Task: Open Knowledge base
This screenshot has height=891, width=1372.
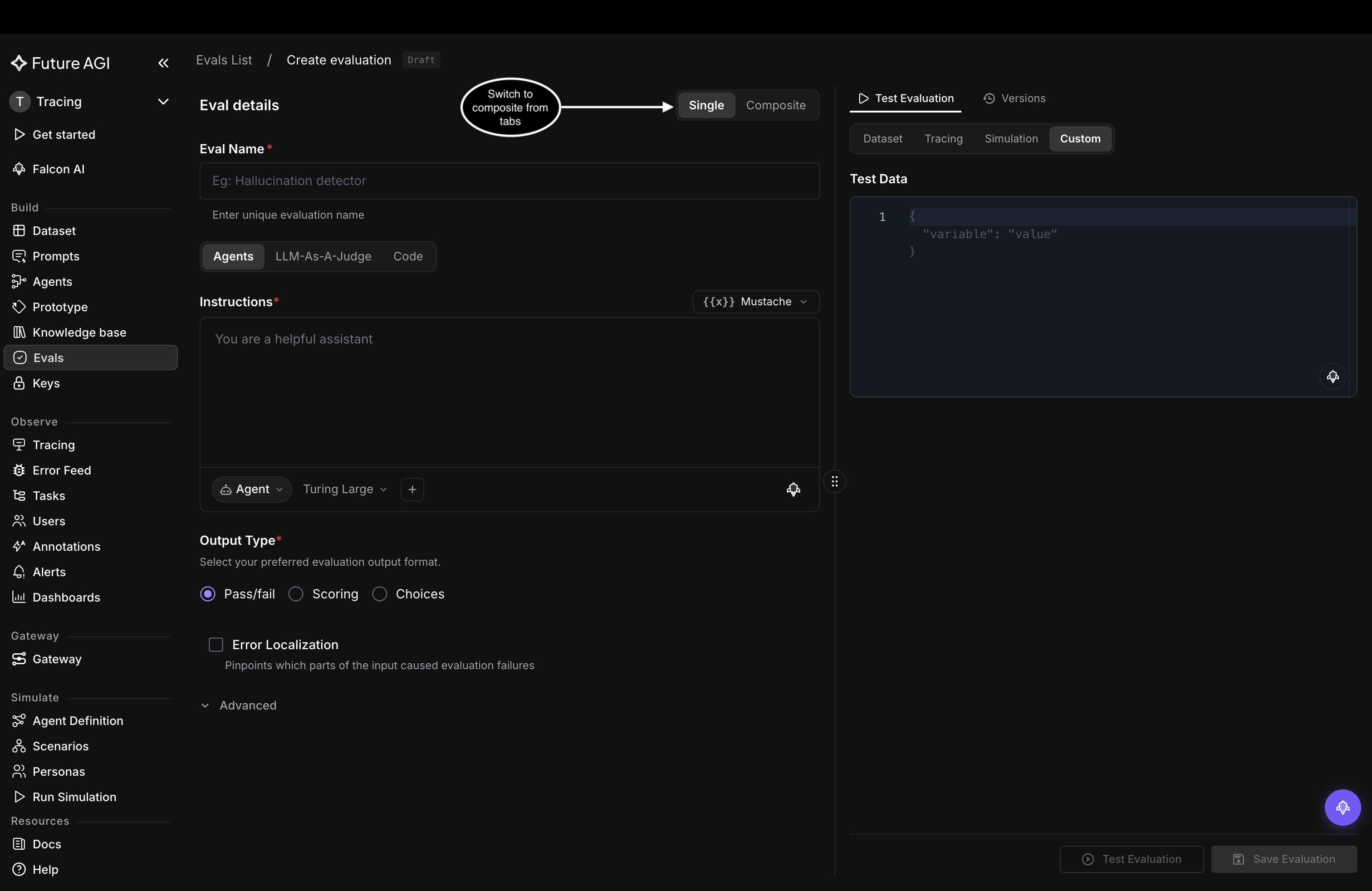Action: pos(79,332)
